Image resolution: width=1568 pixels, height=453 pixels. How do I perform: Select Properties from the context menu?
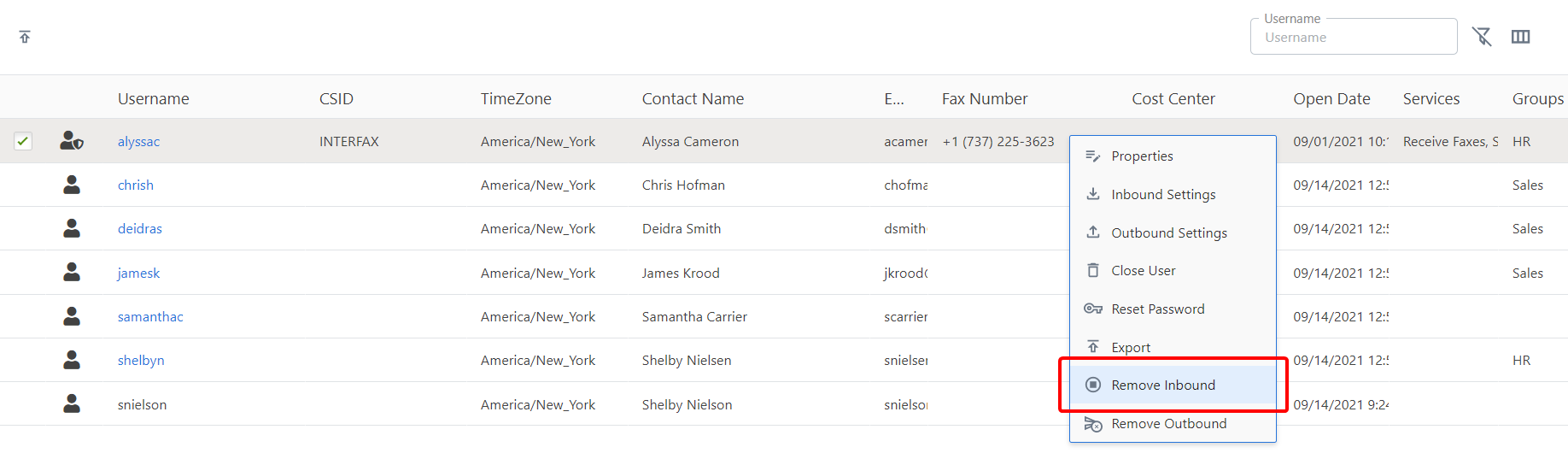[1142, 156]
